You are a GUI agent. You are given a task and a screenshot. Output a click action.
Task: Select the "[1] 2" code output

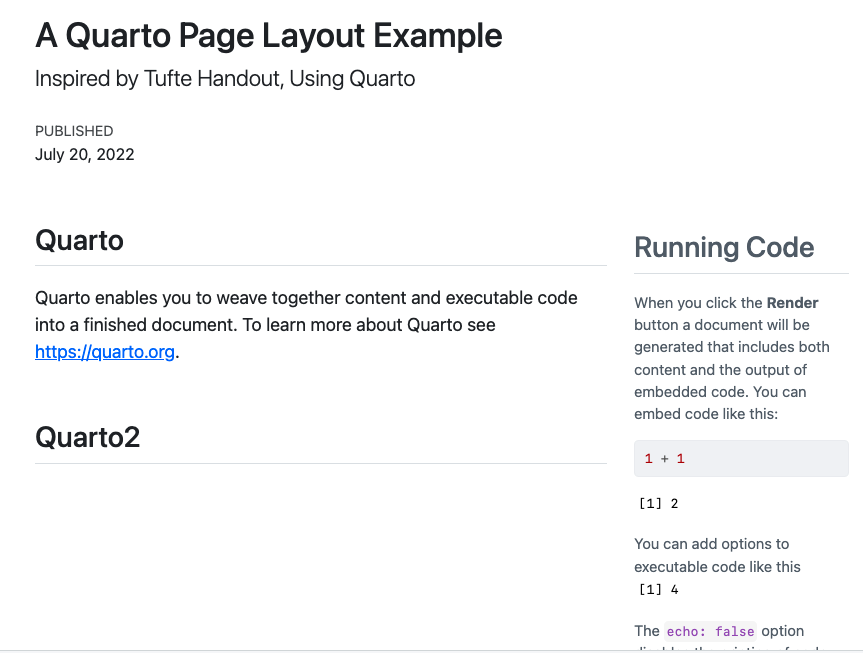pyautogui.click(x=658, y=503)
